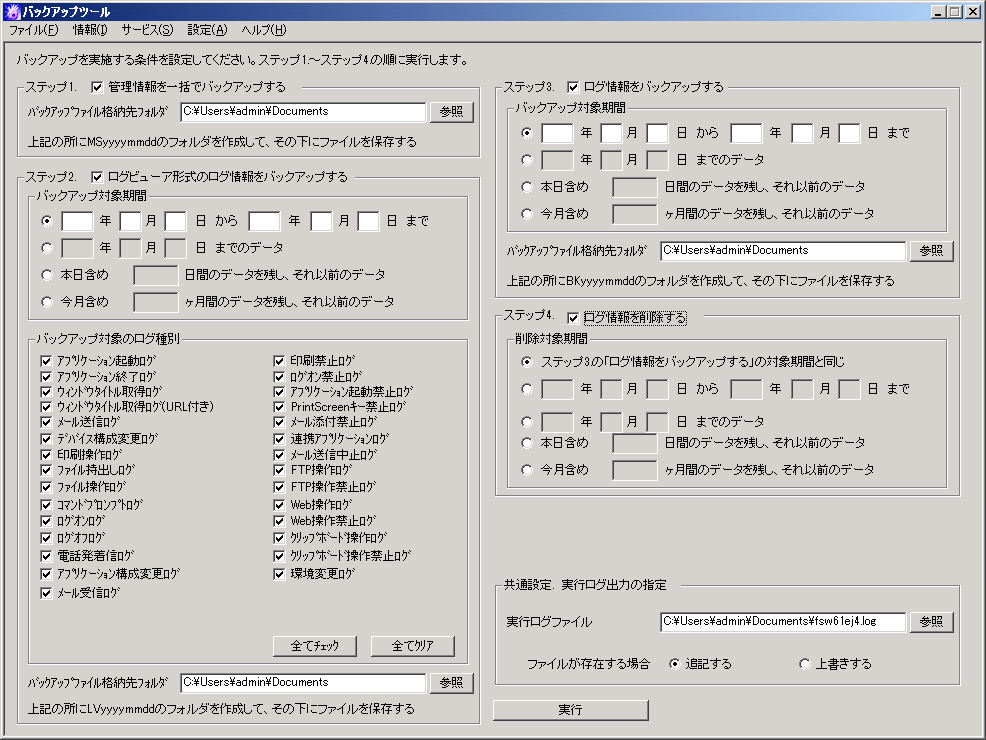Image resolution: width=986 pixels, height=740 pixels.
Task: Select the 追記する radio option
Action: point(674,664)
